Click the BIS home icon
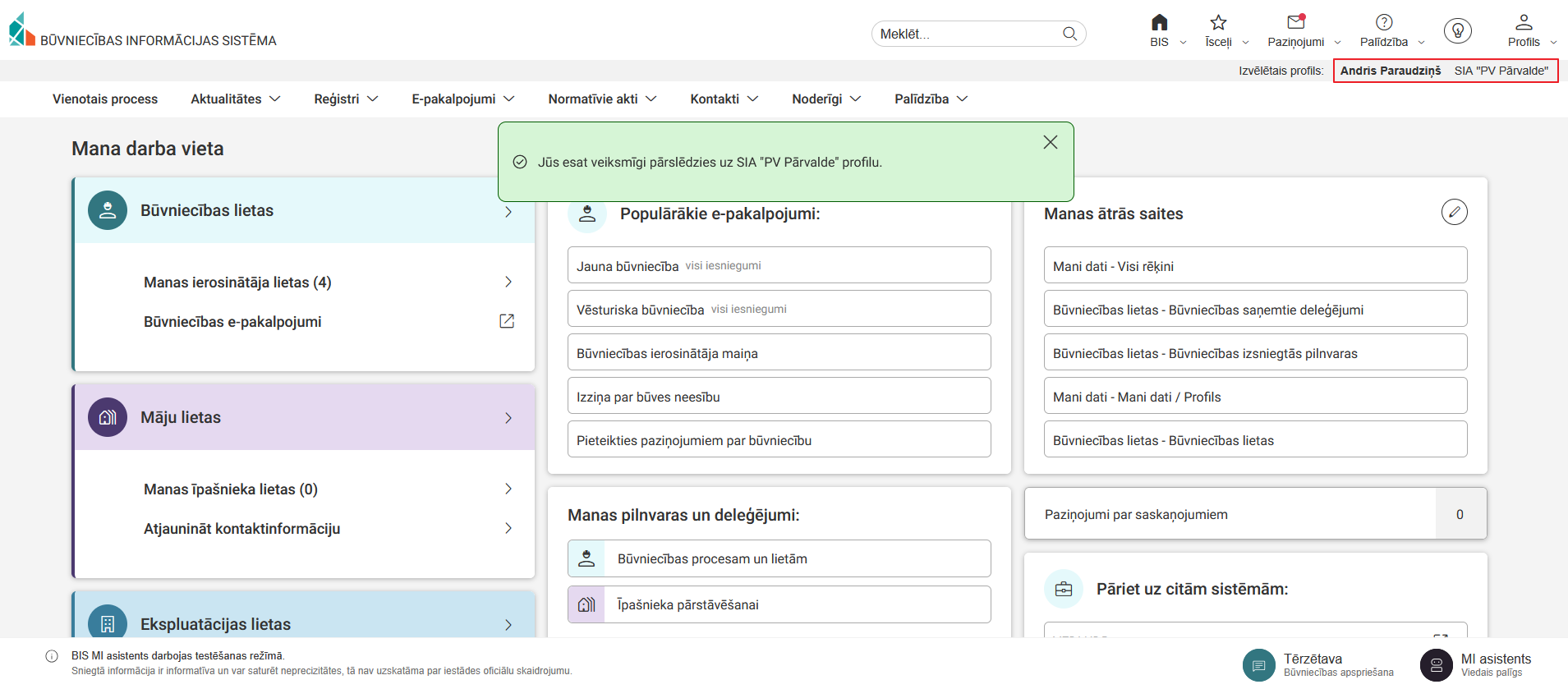Image resolution: width=1568 pixels, height=689 pixels. (x=1159, y=23)
